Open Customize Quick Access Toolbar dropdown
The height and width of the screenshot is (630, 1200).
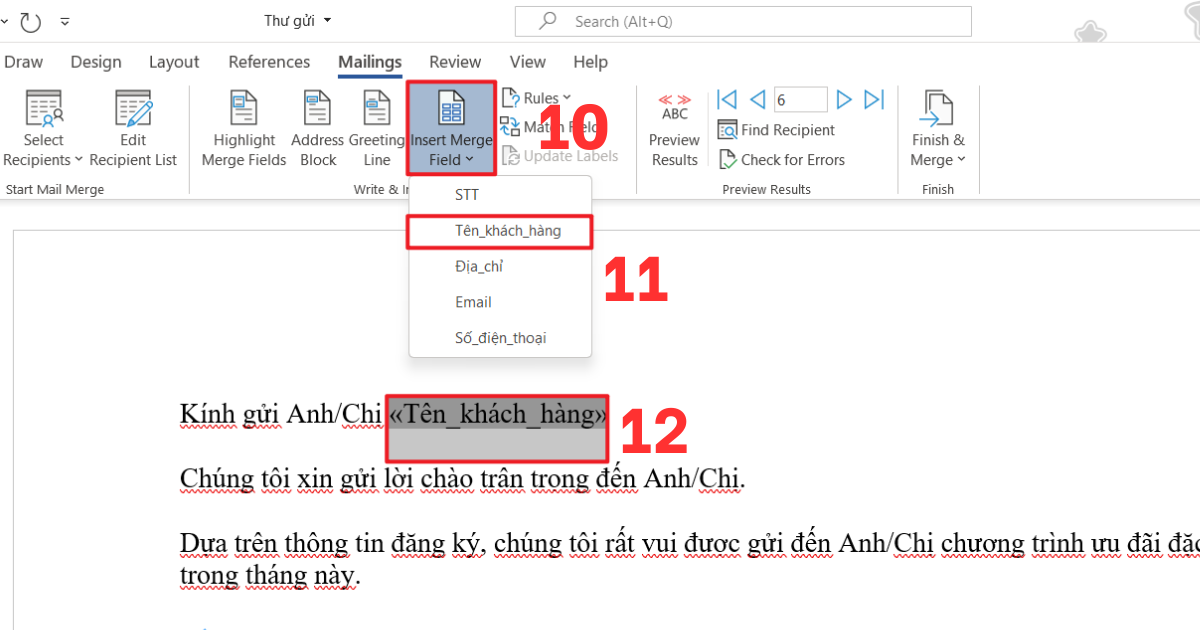click(x=65, y=21)
